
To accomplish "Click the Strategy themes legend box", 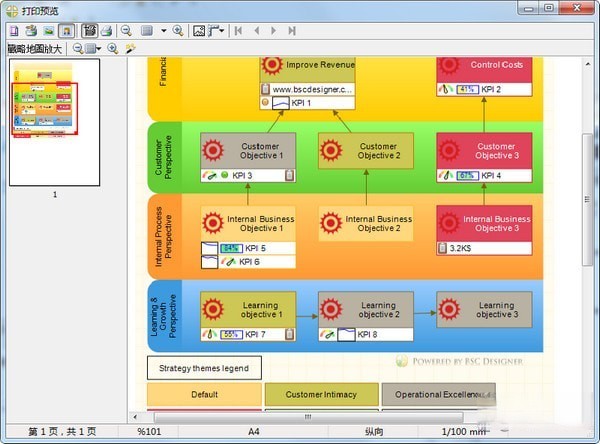I will tap(204, 368).
